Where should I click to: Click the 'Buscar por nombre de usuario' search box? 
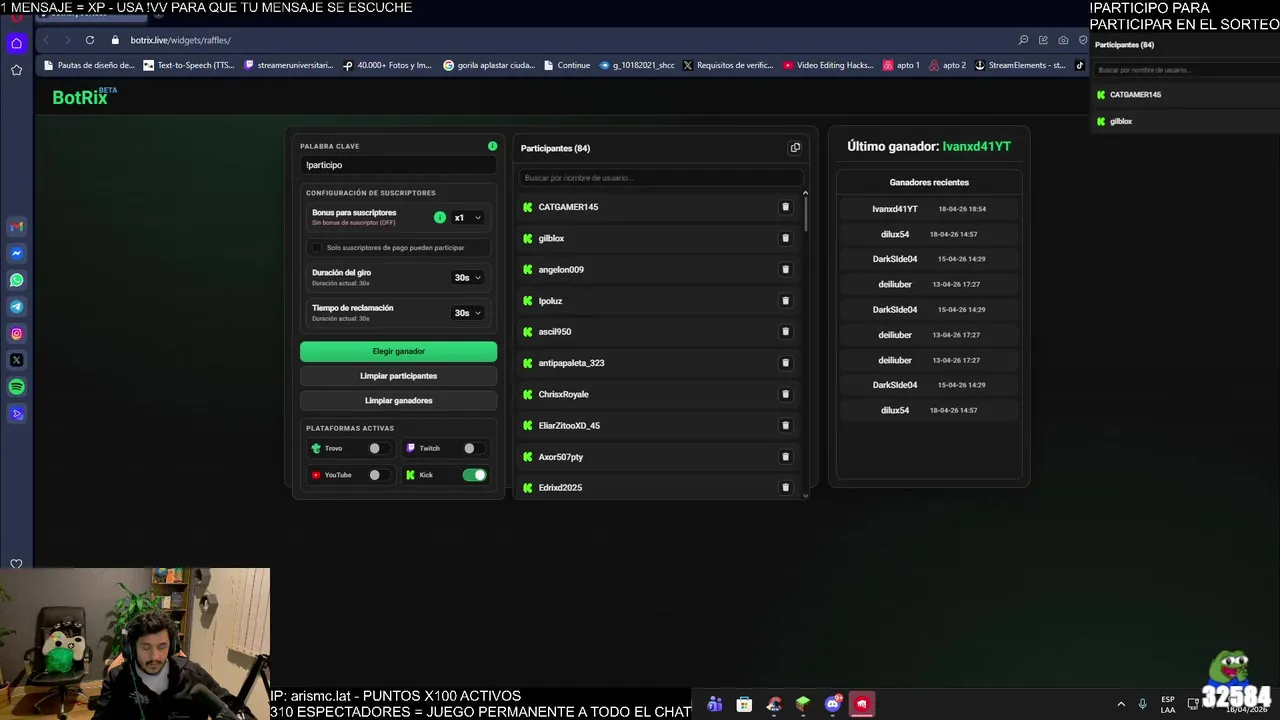(x=660, y=178)
